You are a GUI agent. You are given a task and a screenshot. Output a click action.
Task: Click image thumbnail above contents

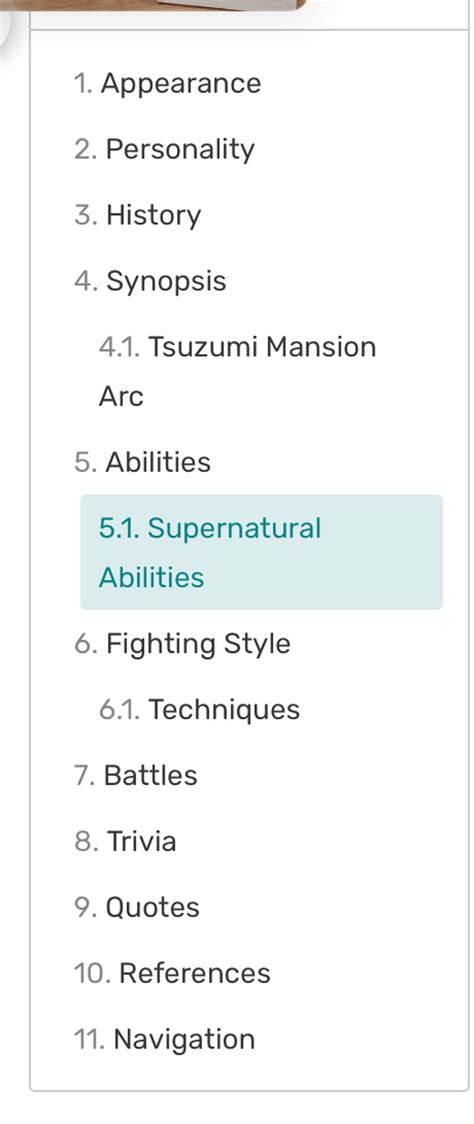(153, 4)
